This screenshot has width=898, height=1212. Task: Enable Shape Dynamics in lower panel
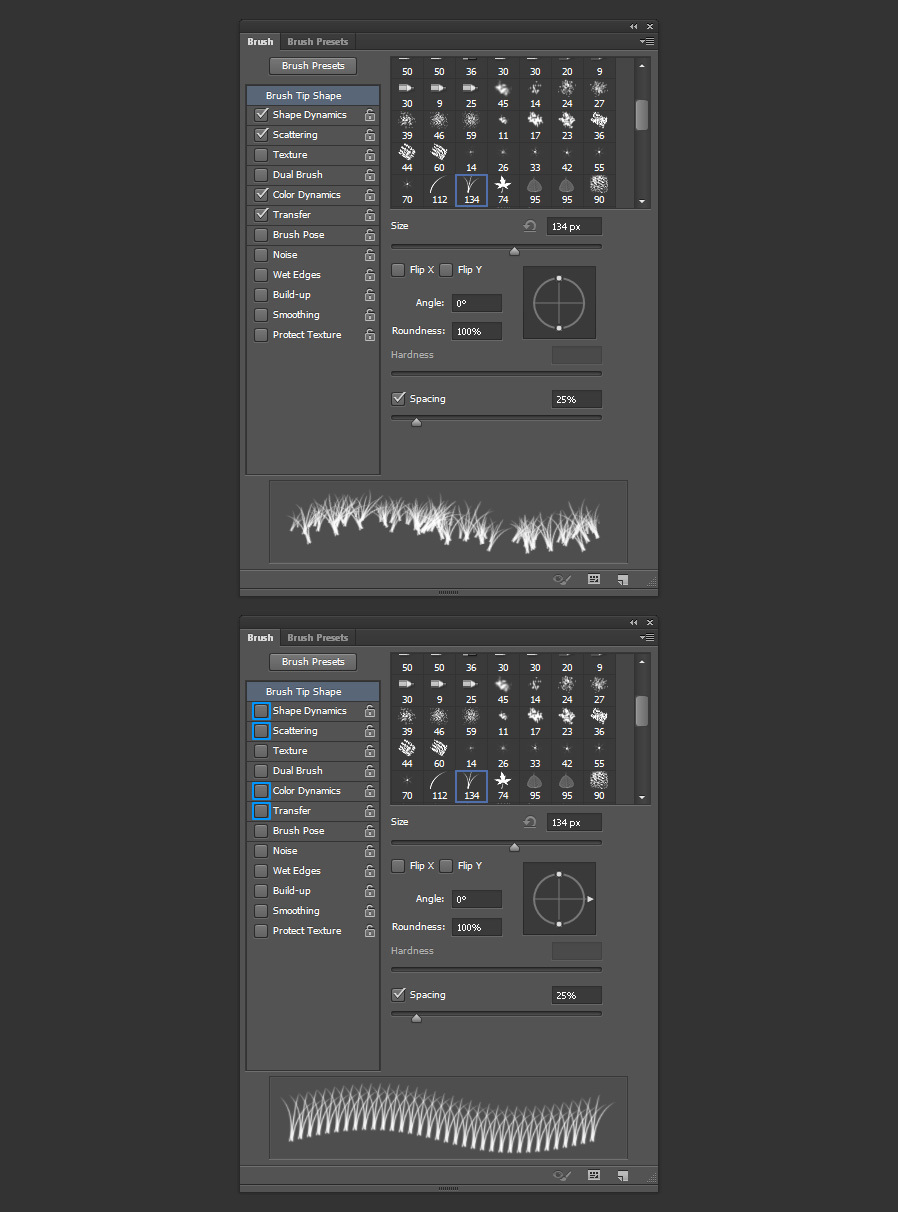point(261,711)
